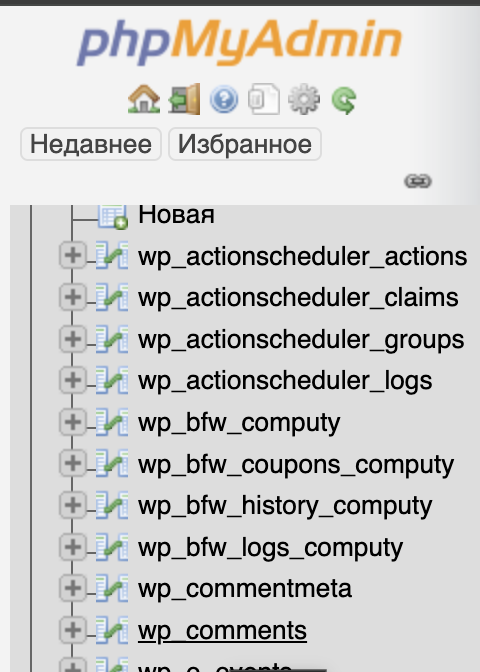Viewport: 480px width, 672px height.
Task: Click the link with main panel chain icon
Action: coord(418,181)
